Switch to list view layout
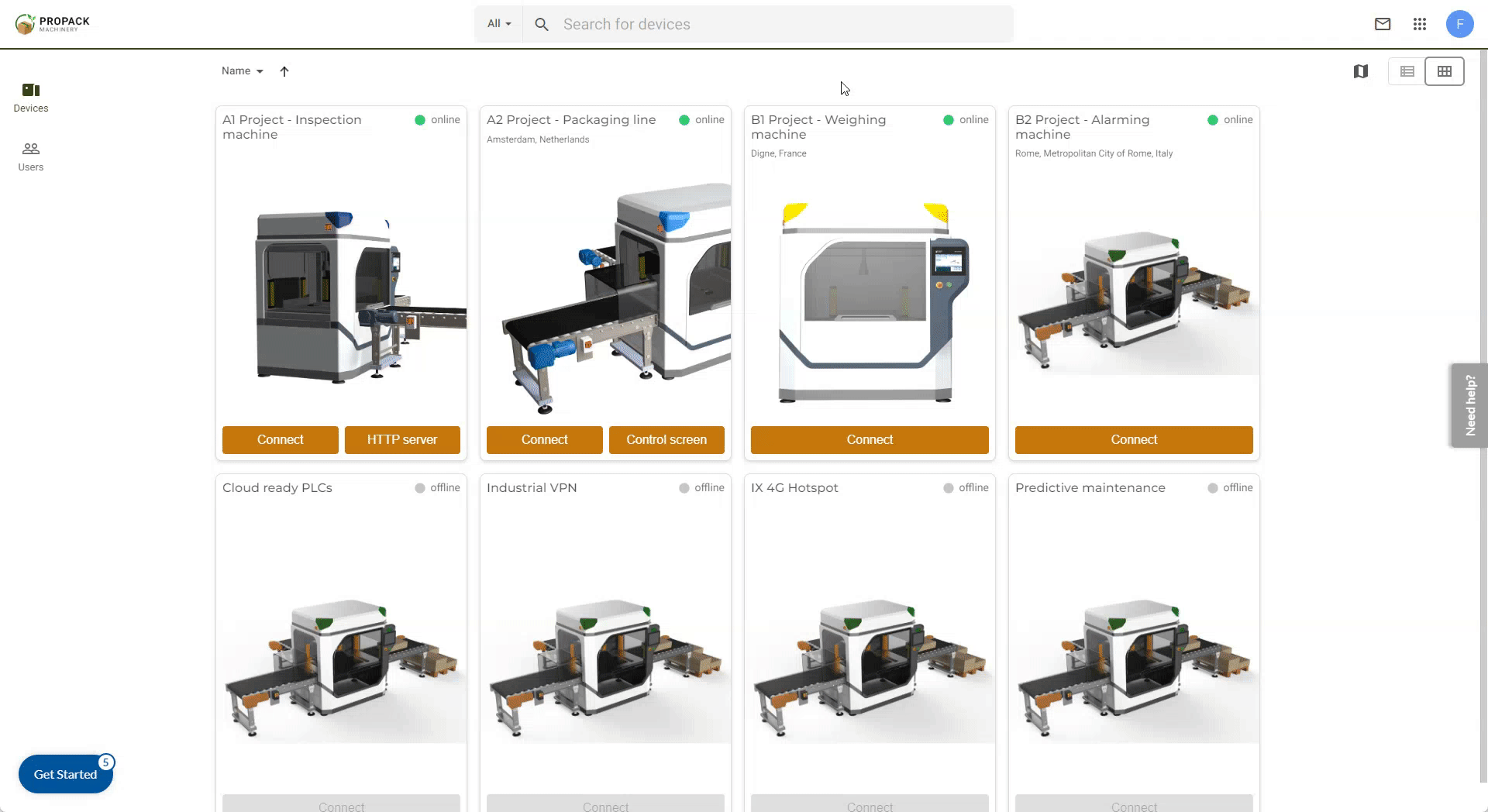1488x812 pixels. (1407, 71)
